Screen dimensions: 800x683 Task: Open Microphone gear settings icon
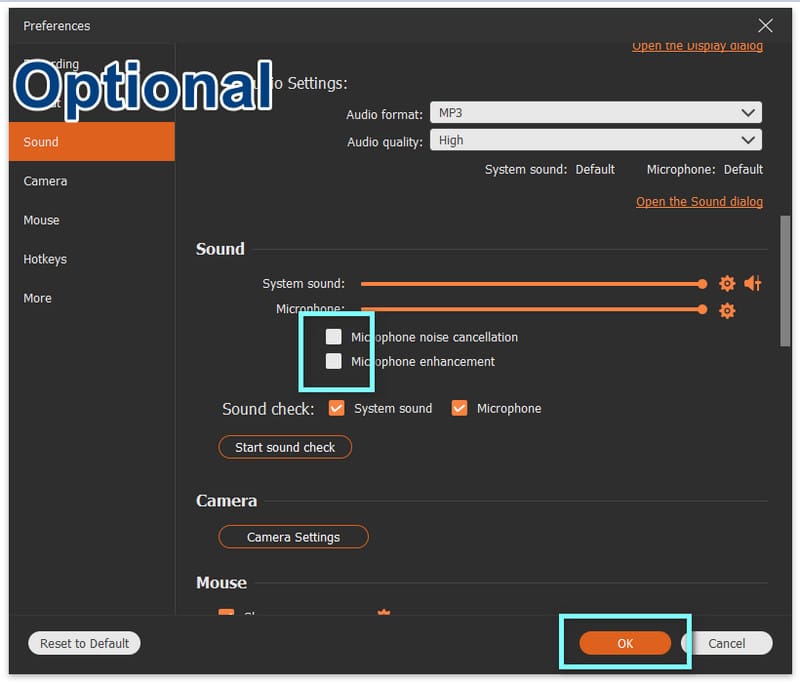[727, 311]
